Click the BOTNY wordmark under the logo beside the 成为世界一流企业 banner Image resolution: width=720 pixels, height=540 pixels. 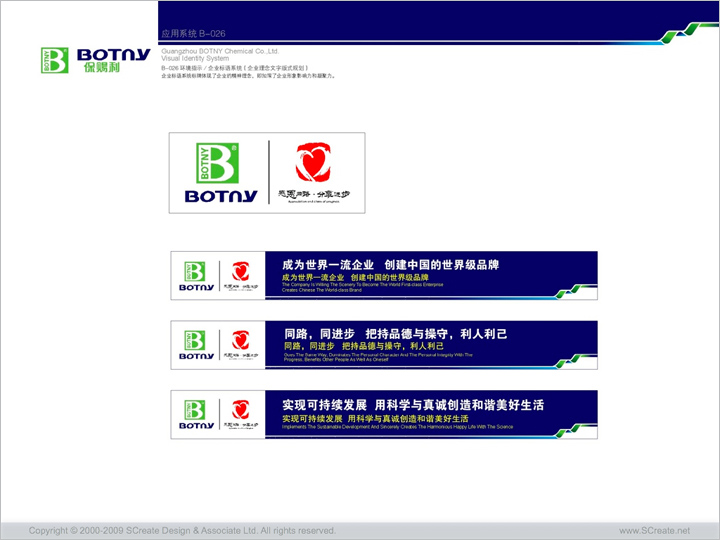[197, 287]
